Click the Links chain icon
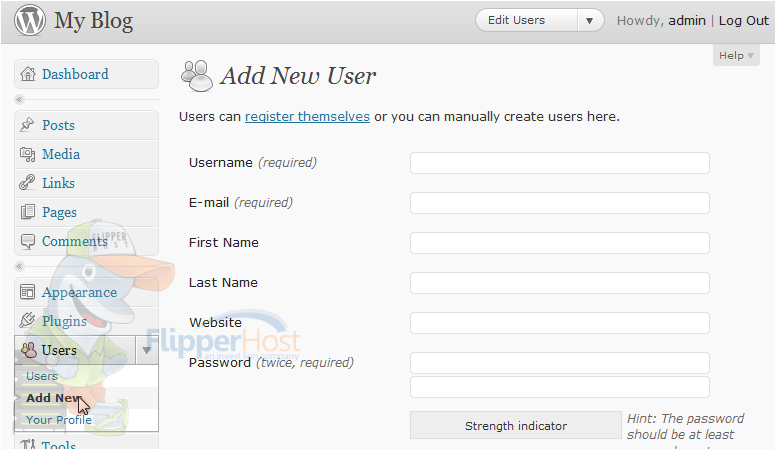The image size is (776, 450). click(27, 183)
